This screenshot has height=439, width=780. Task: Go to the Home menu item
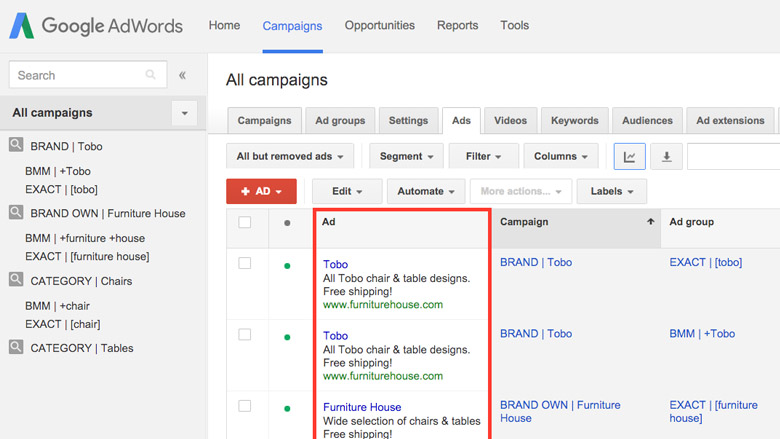pyautogui.click(x=224, y=25)
